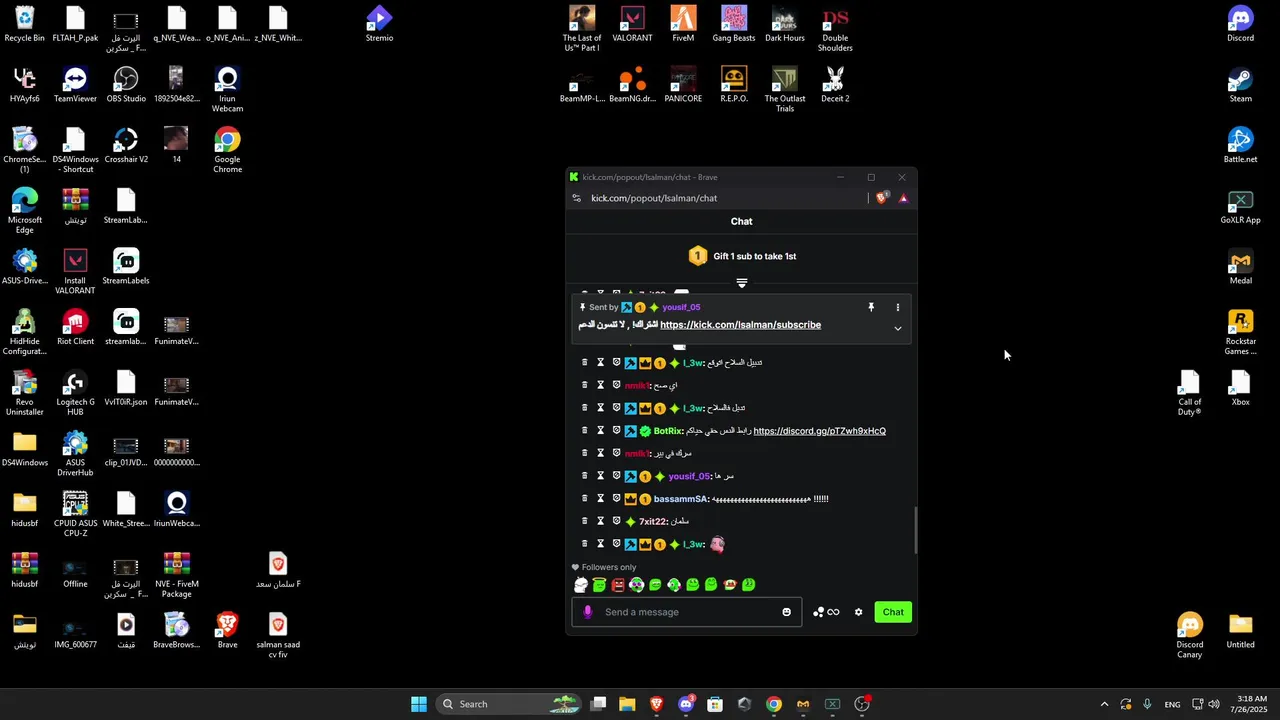Select Gang Beasts desktop icon
1280x720 pixels.
pyautogui.click(x=734, y=25)
